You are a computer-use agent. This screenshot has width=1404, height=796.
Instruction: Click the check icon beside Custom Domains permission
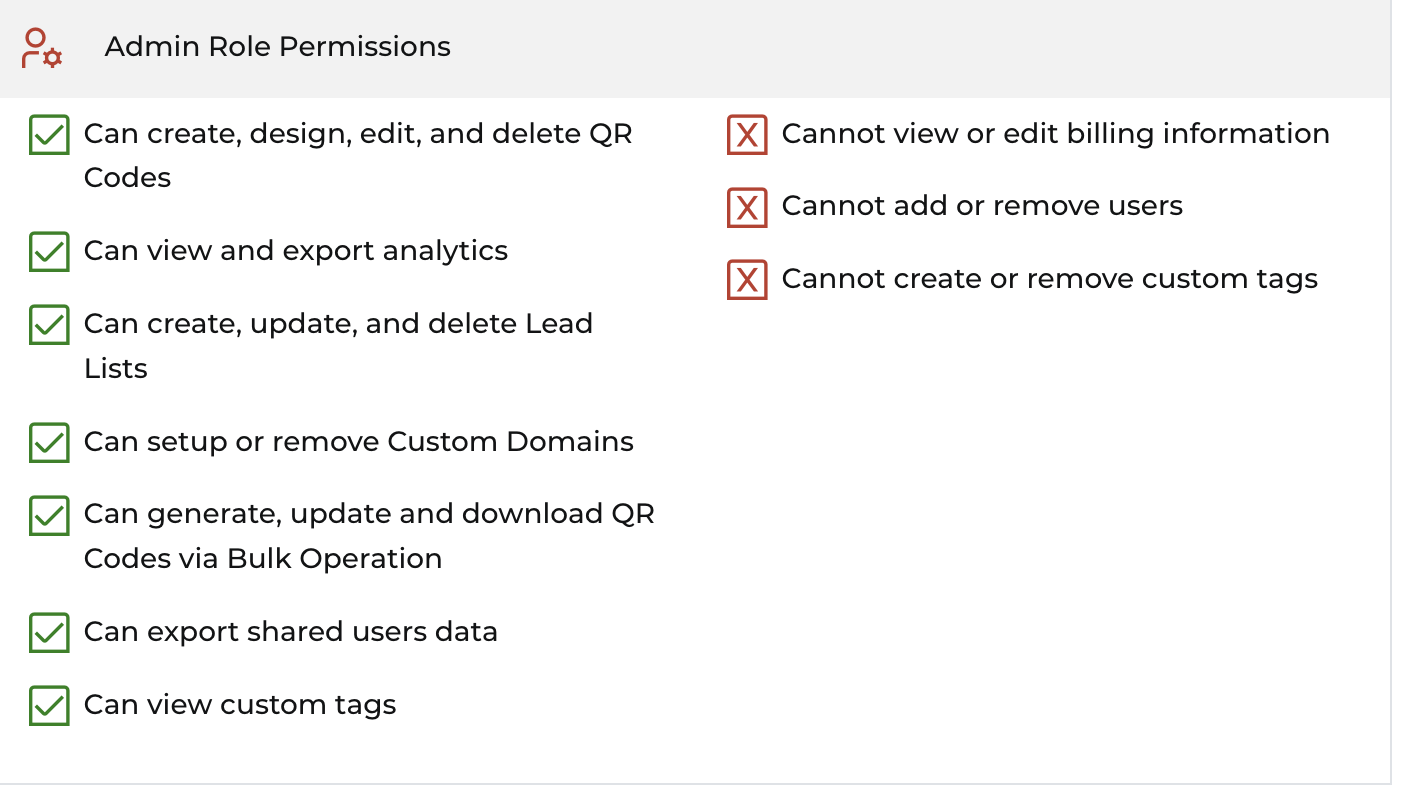(49, 443)
